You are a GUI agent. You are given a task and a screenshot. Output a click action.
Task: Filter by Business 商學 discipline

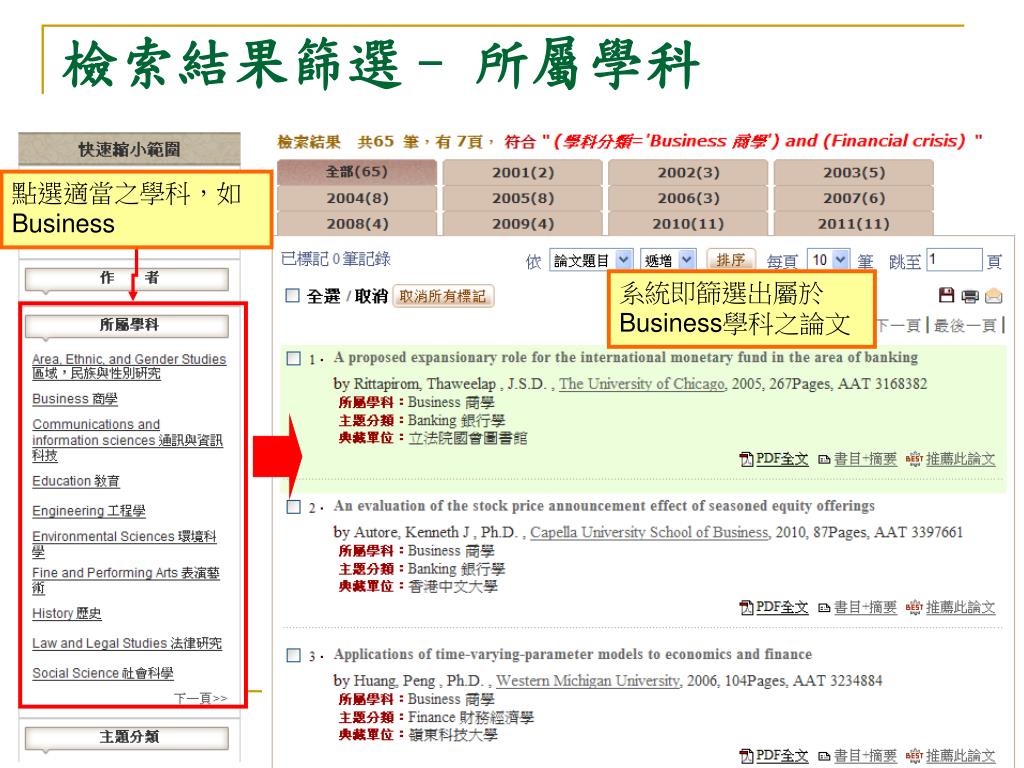(75, 399)
